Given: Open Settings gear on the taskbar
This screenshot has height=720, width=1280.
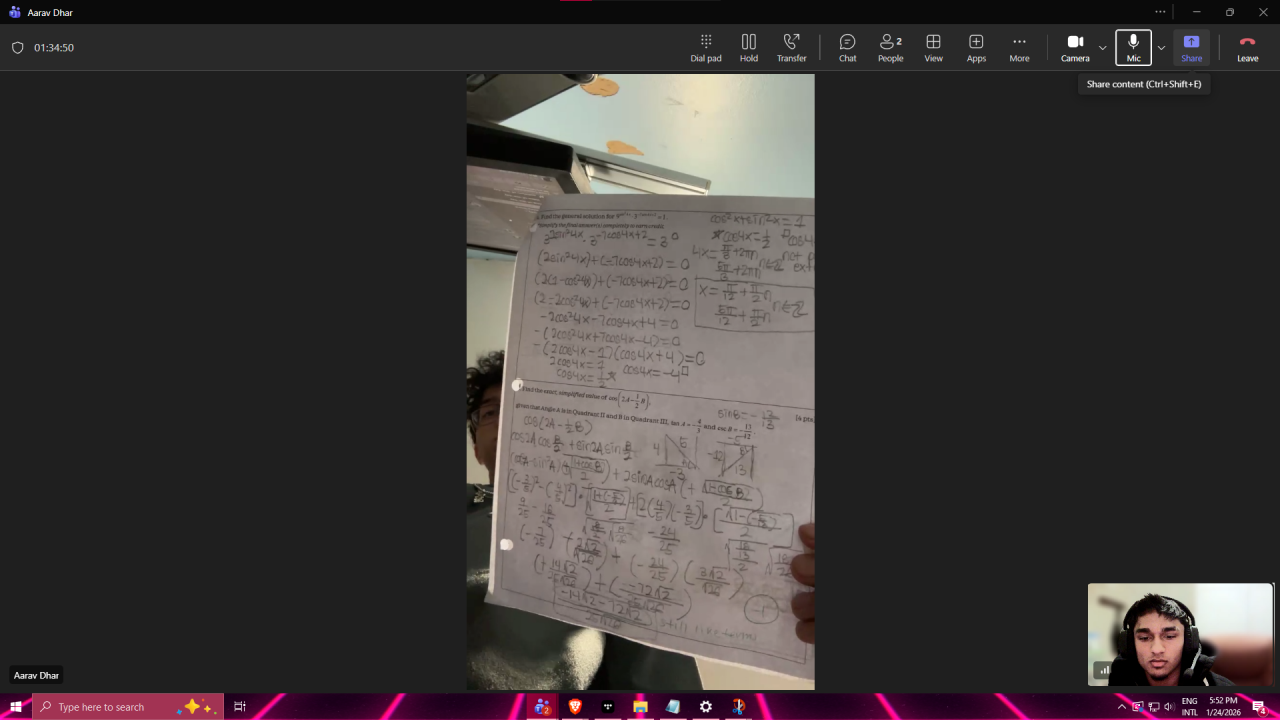Looking at the screenshot, I should [706, 707].
